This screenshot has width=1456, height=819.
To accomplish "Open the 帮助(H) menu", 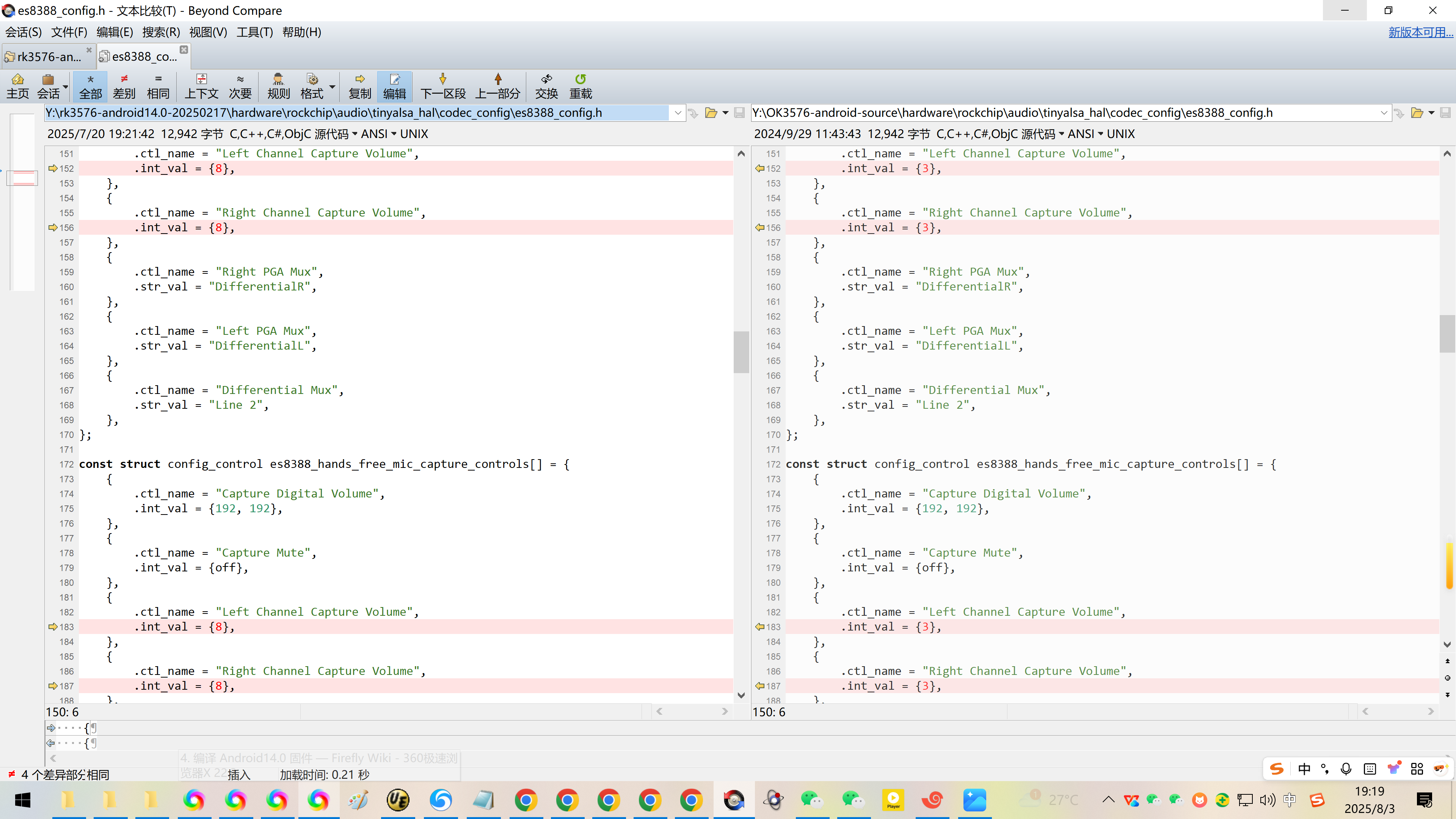I will [302, 32].
